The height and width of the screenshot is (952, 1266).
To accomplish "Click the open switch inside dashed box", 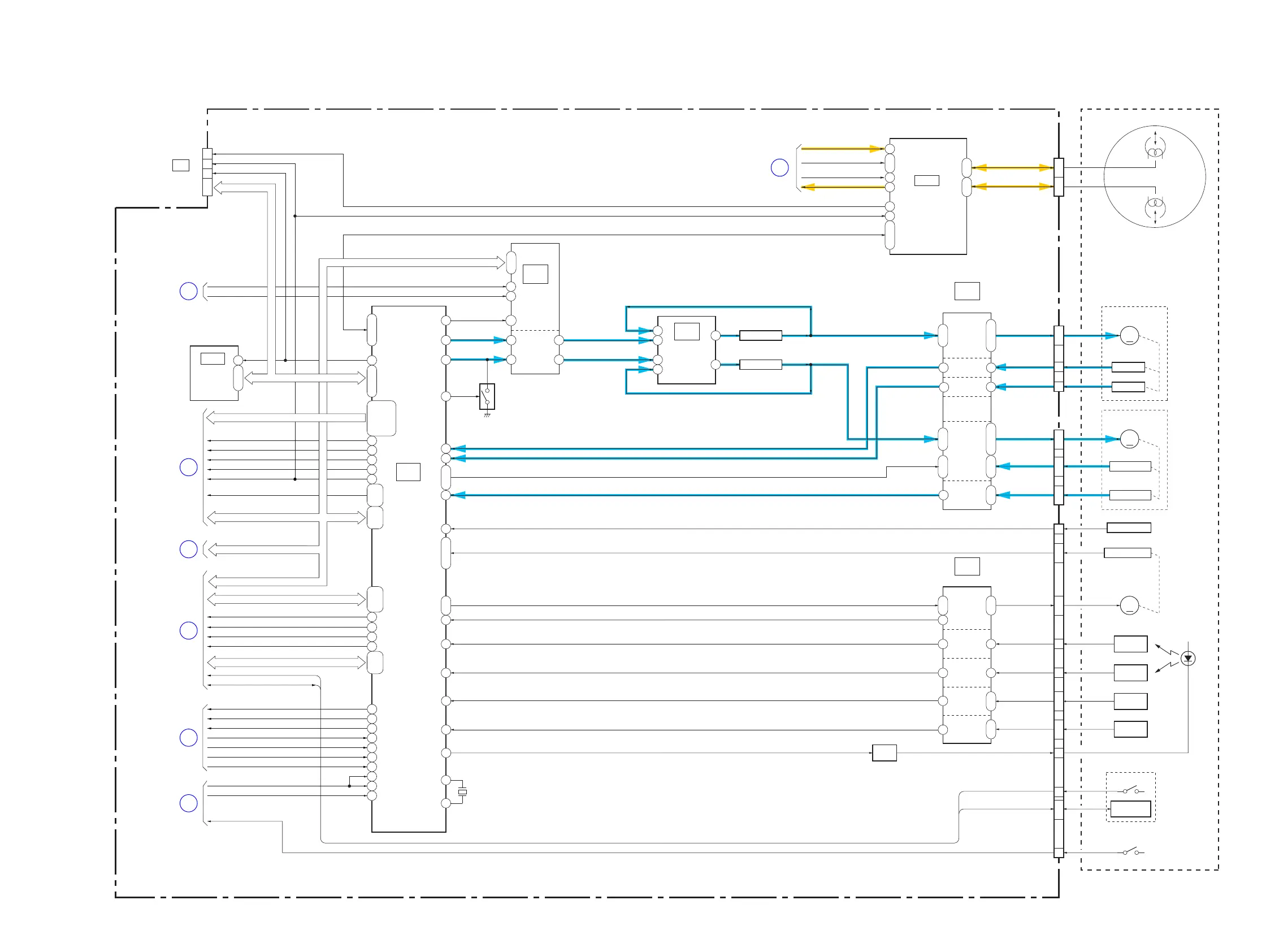I will (x=1130, y=791).
